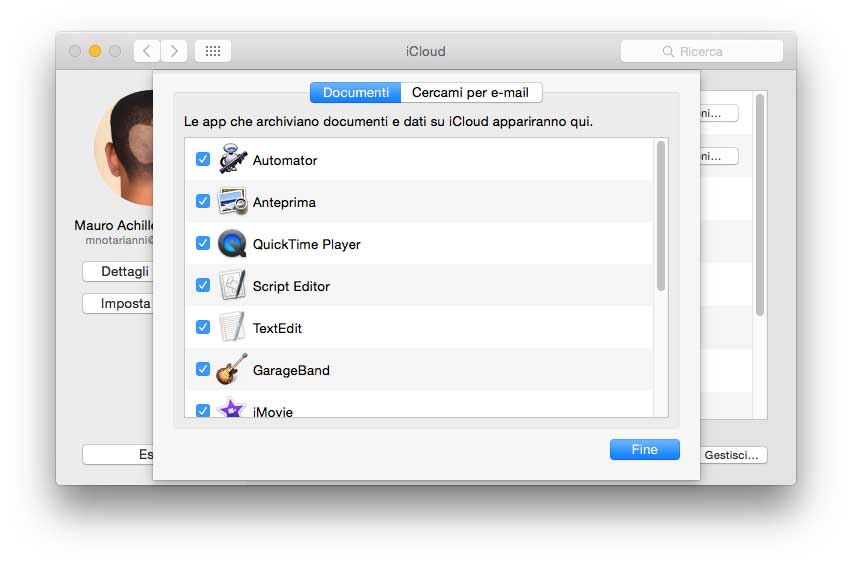The image size is (852, 565).
Task: Click the Ricerca search field
Action: point(701,52)
